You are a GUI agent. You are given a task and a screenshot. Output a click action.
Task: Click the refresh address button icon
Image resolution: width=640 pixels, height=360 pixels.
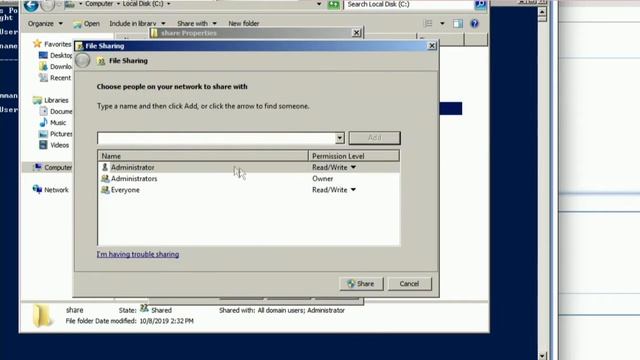333,4
